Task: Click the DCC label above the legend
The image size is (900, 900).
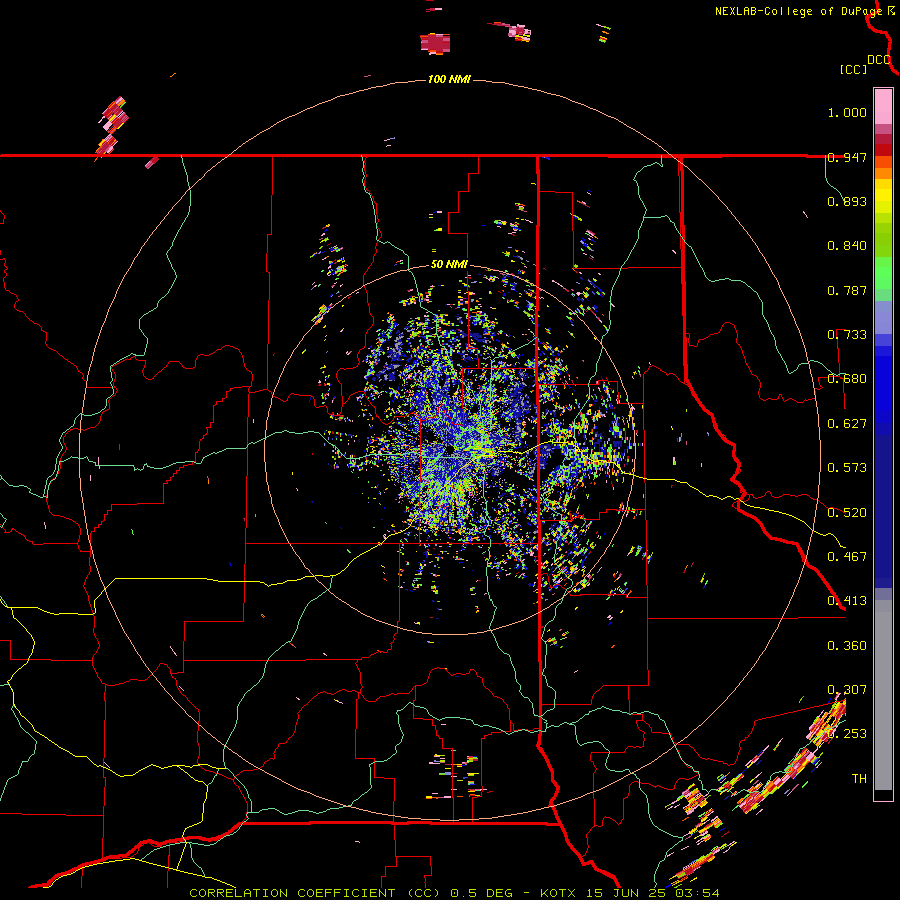Action: coord(879,60)
